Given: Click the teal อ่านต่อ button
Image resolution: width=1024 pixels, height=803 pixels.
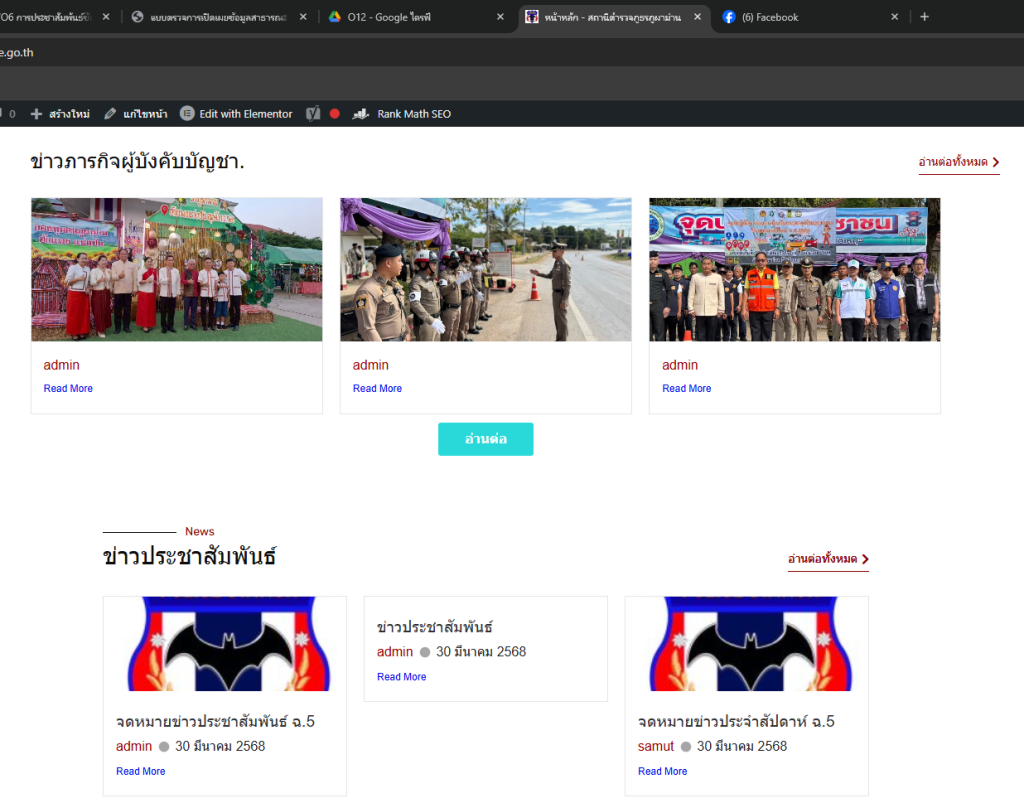Looking at the screenshot, I should pyautogui.click(x=485, y=439).
